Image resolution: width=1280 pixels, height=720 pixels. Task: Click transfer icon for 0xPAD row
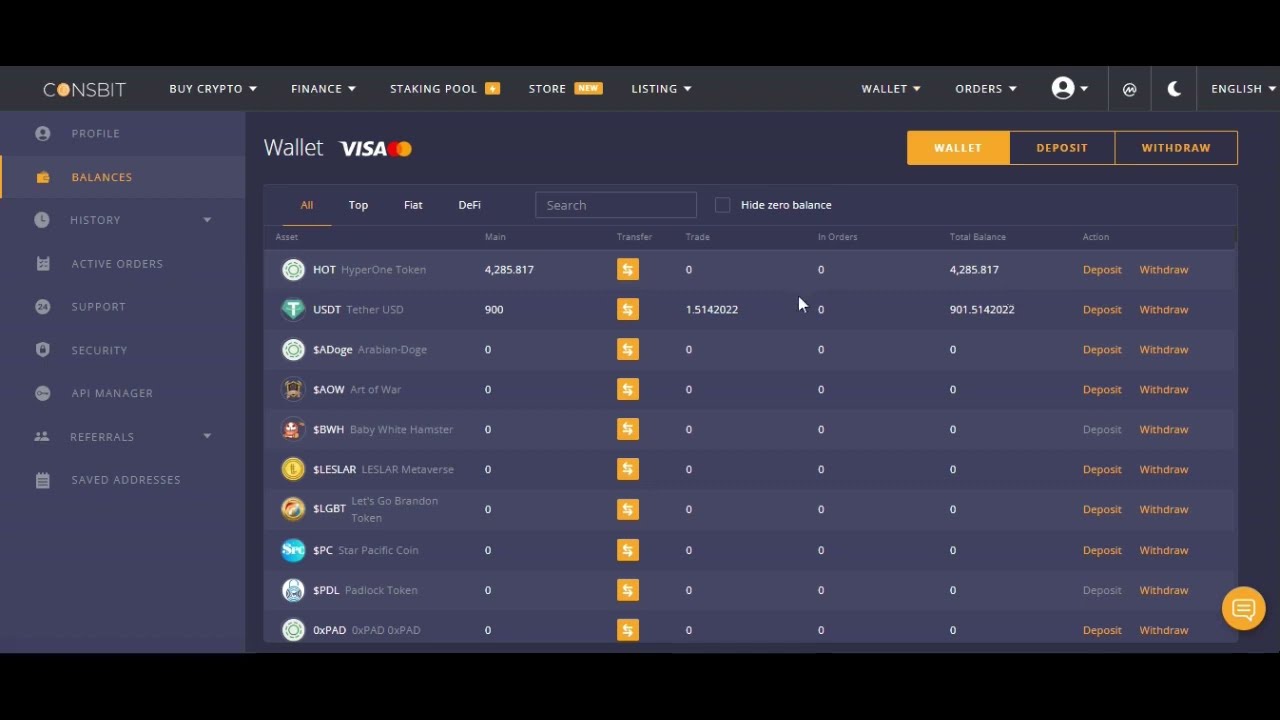(628, 630)
